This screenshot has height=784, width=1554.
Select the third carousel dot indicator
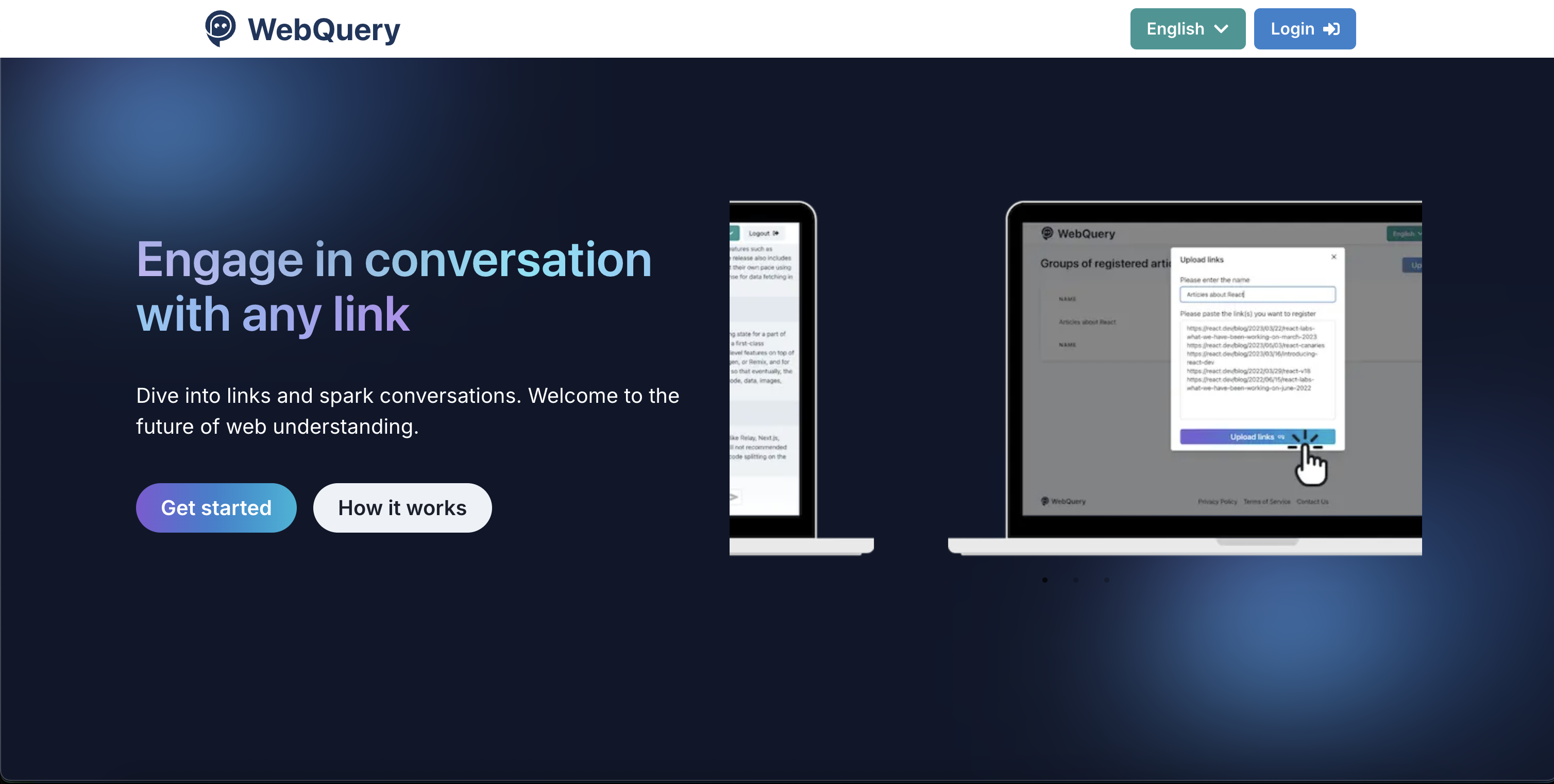[1106, 580]
